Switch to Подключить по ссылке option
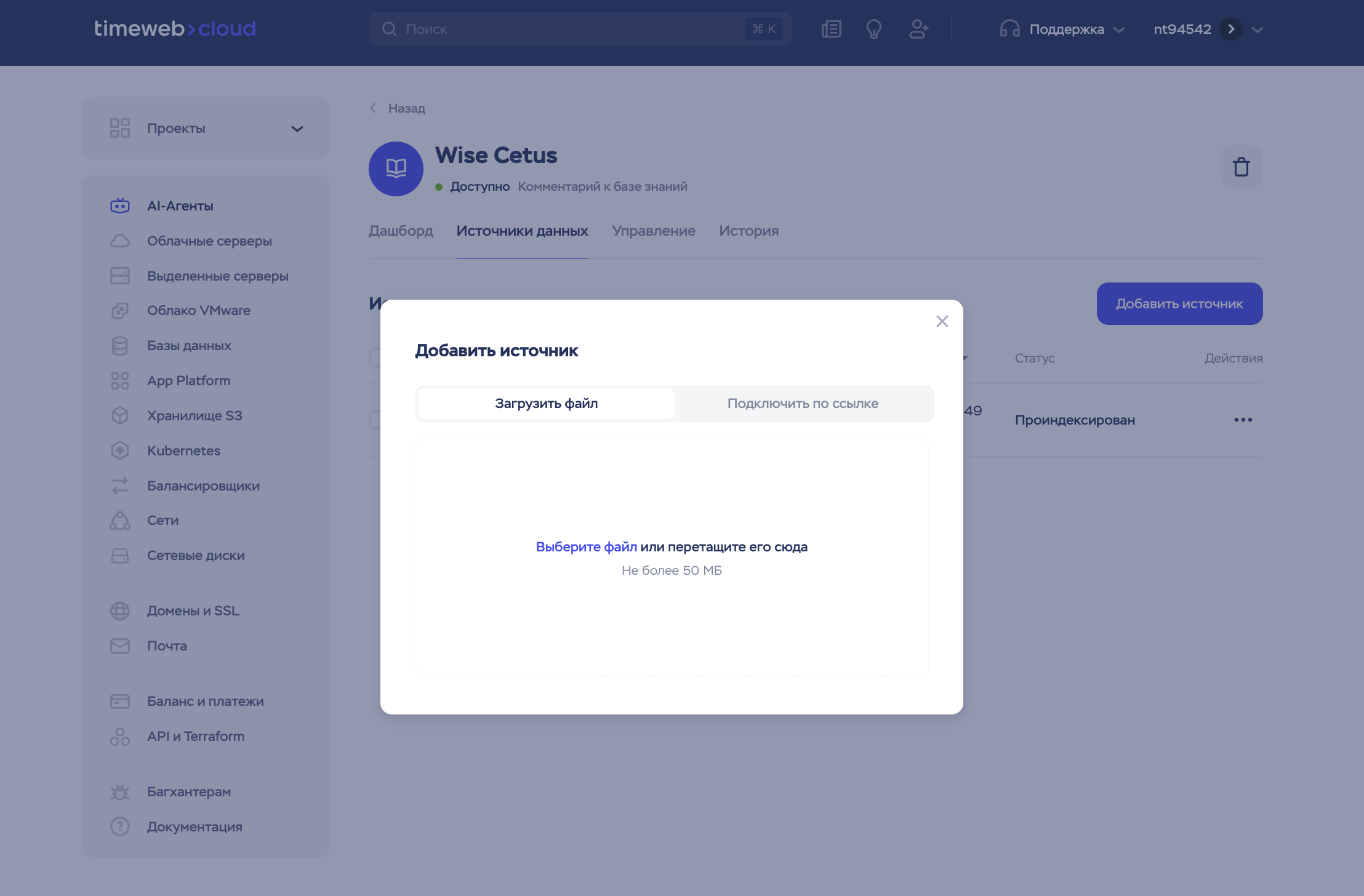The width and height of the screenshot is (1364, 896). pyautogui.click(x=803, y=404)
